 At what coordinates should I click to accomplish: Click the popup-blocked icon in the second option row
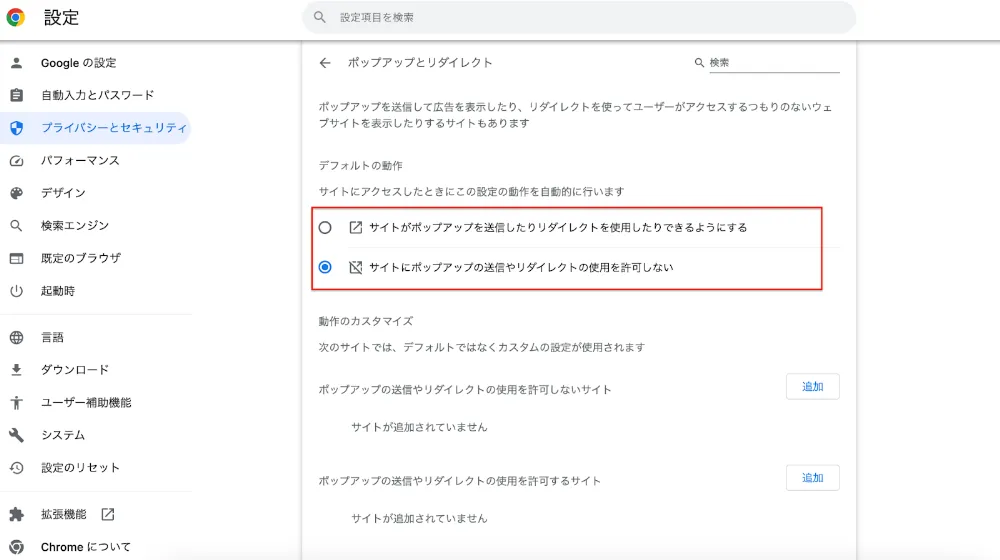356,267
